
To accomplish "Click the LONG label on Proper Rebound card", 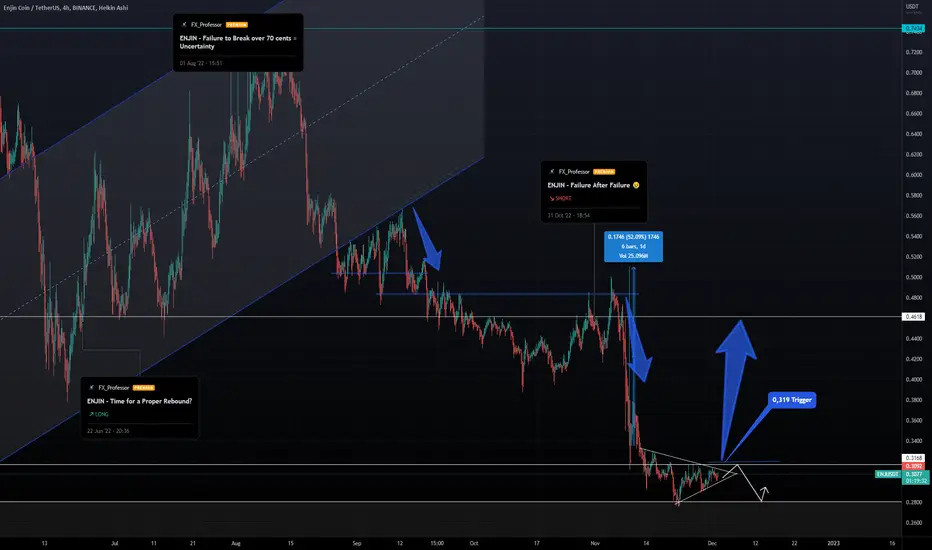I will 99,414.
